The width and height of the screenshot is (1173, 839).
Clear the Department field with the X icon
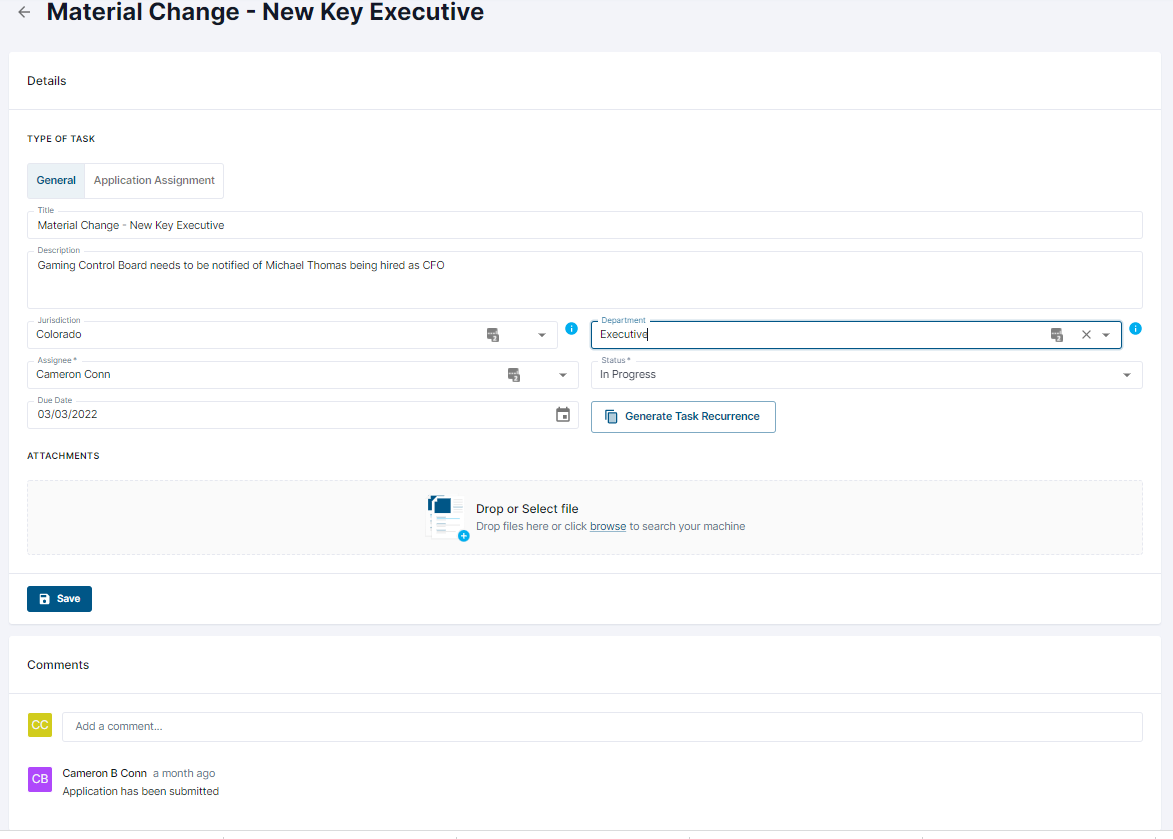point(1085,334)
